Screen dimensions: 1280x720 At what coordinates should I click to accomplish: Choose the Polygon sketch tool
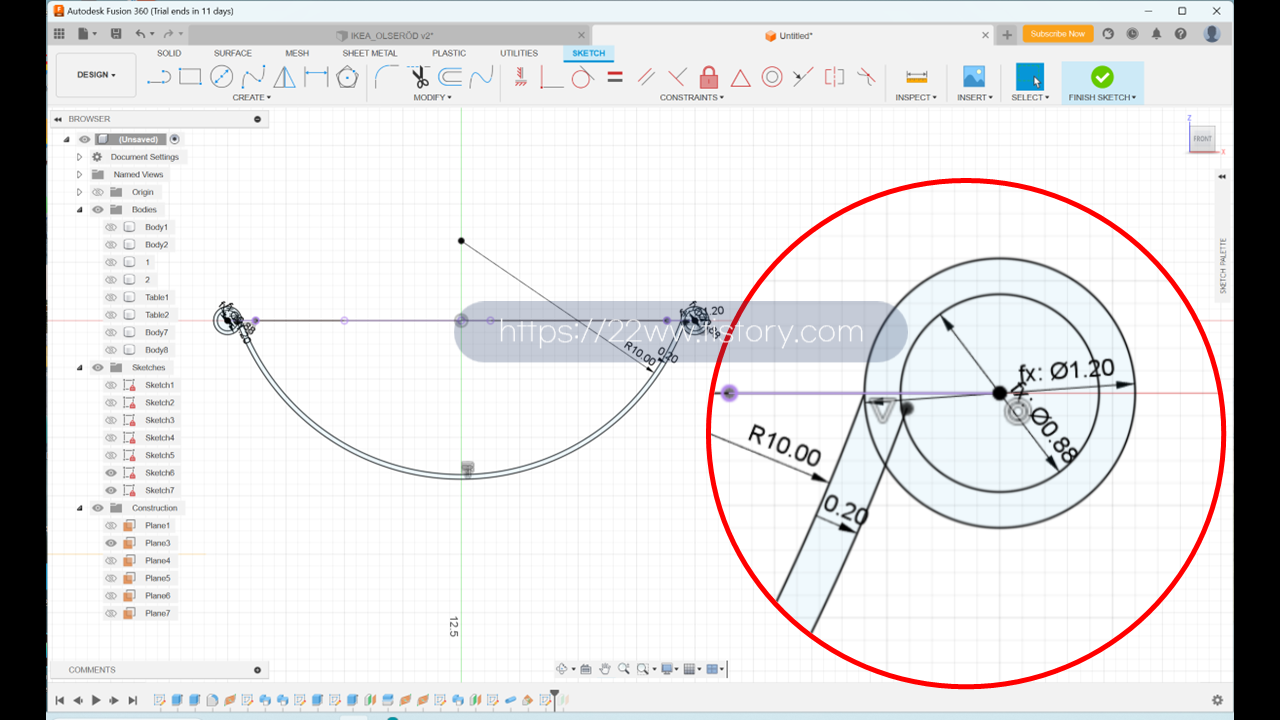click(347, 77)
